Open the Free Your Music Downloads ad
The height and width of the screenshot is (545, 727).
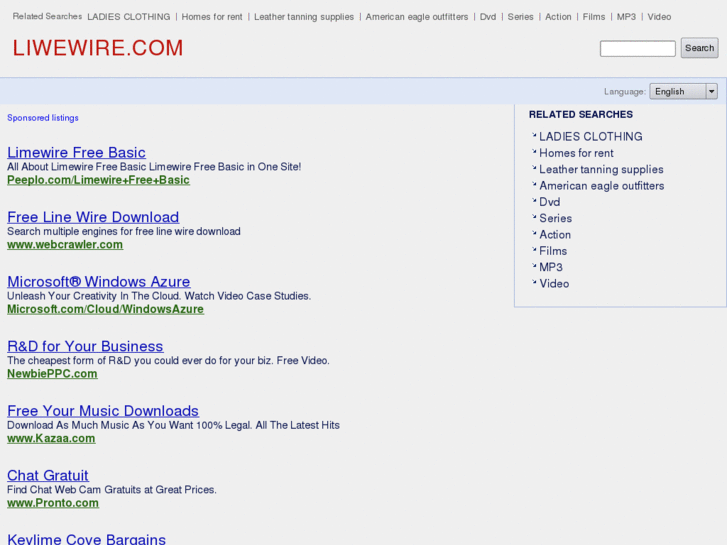[103, 411]
